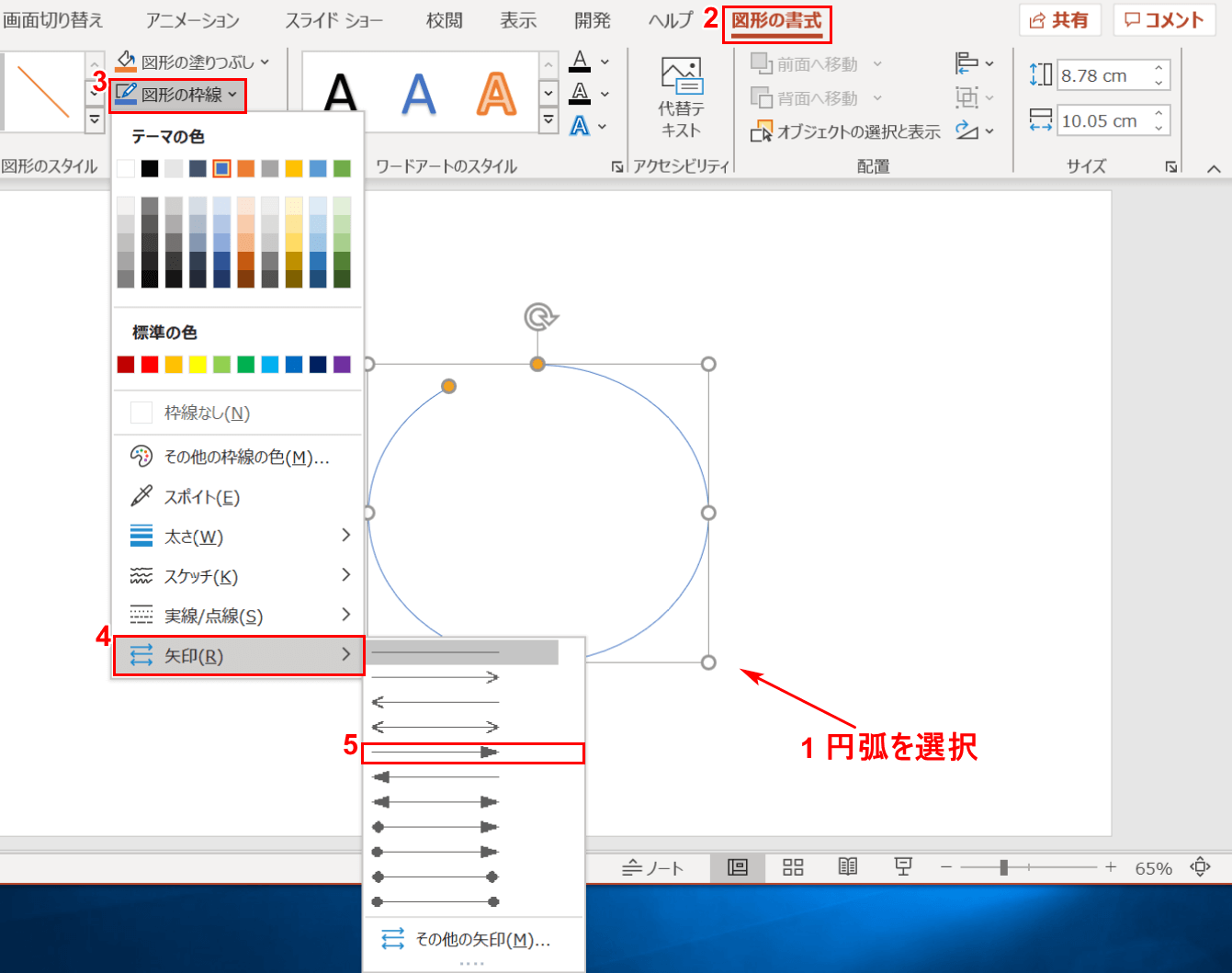Open the サイズ dialog launcher
This screenshot has width=1232, height=973.
point(1171,166)
